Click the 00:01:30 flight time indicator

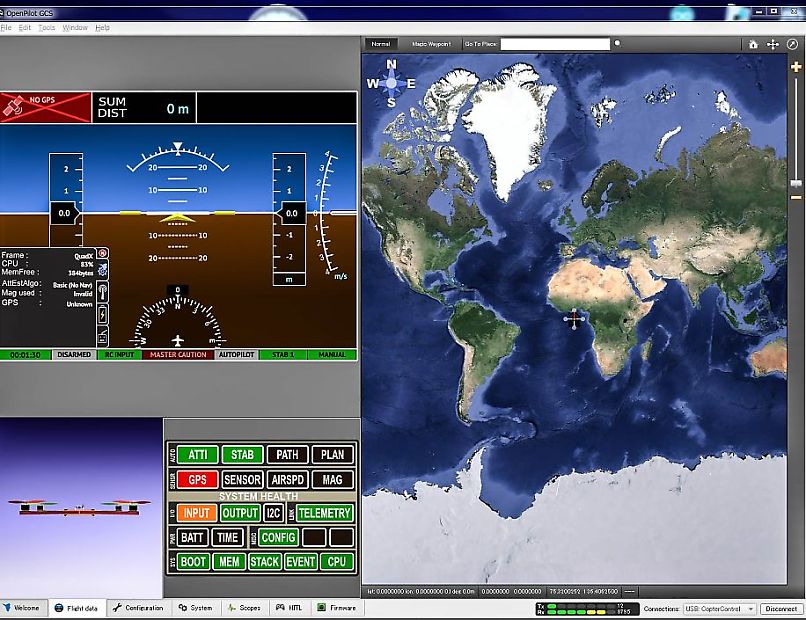[x=25, y=355]
